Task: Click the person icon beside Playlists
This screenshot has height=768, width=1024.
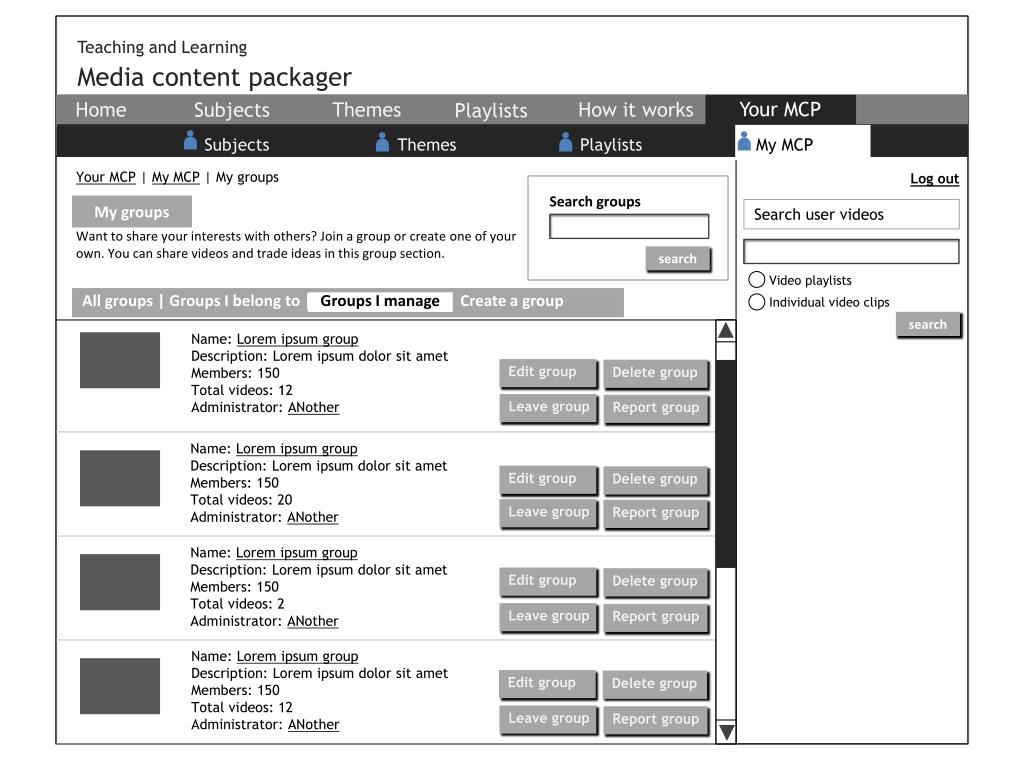Action: (x=566, y=142)
